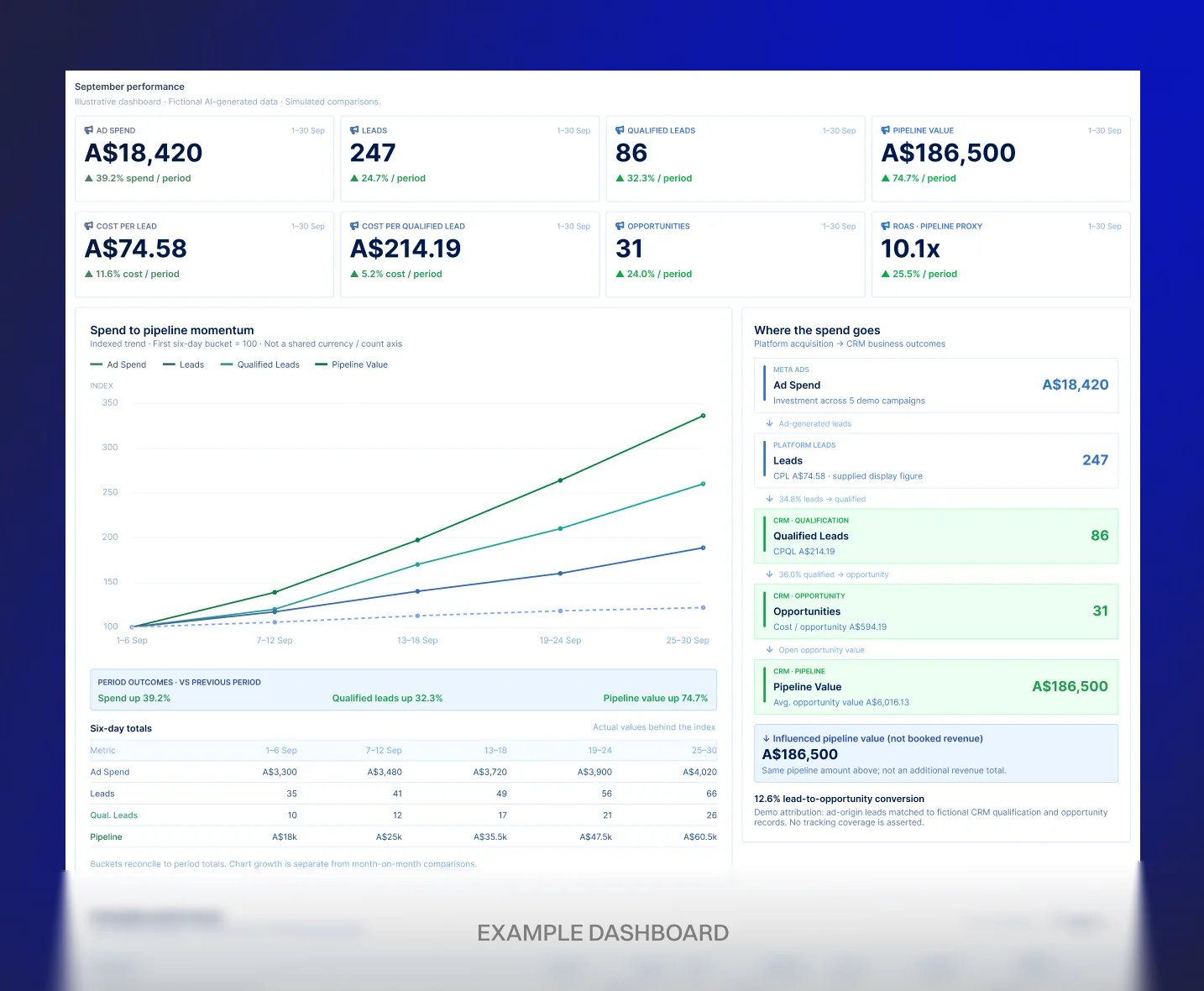Click the A$18,420 Ad Spend headline value
1204x991 pixels.
(x=144, y=153)
